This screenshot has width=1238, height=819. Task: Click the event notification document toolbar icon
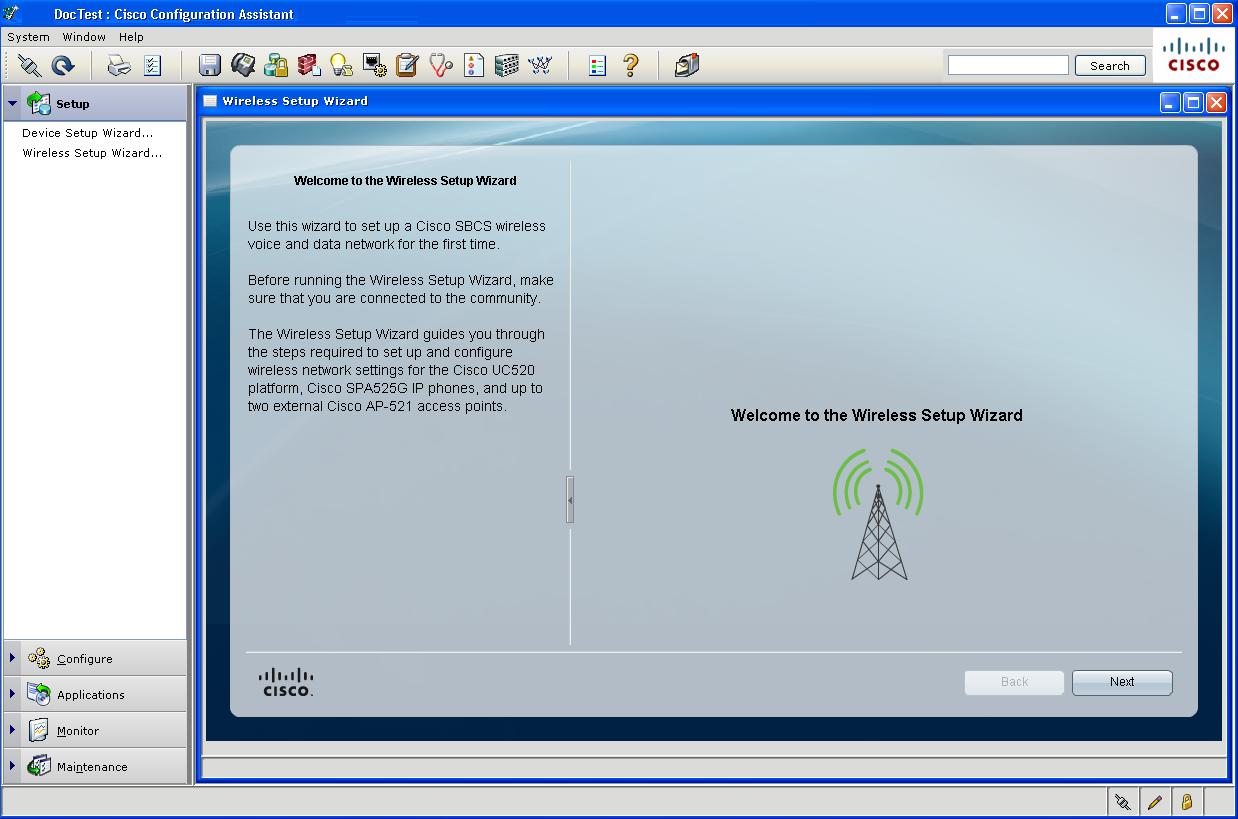[474, 66]
